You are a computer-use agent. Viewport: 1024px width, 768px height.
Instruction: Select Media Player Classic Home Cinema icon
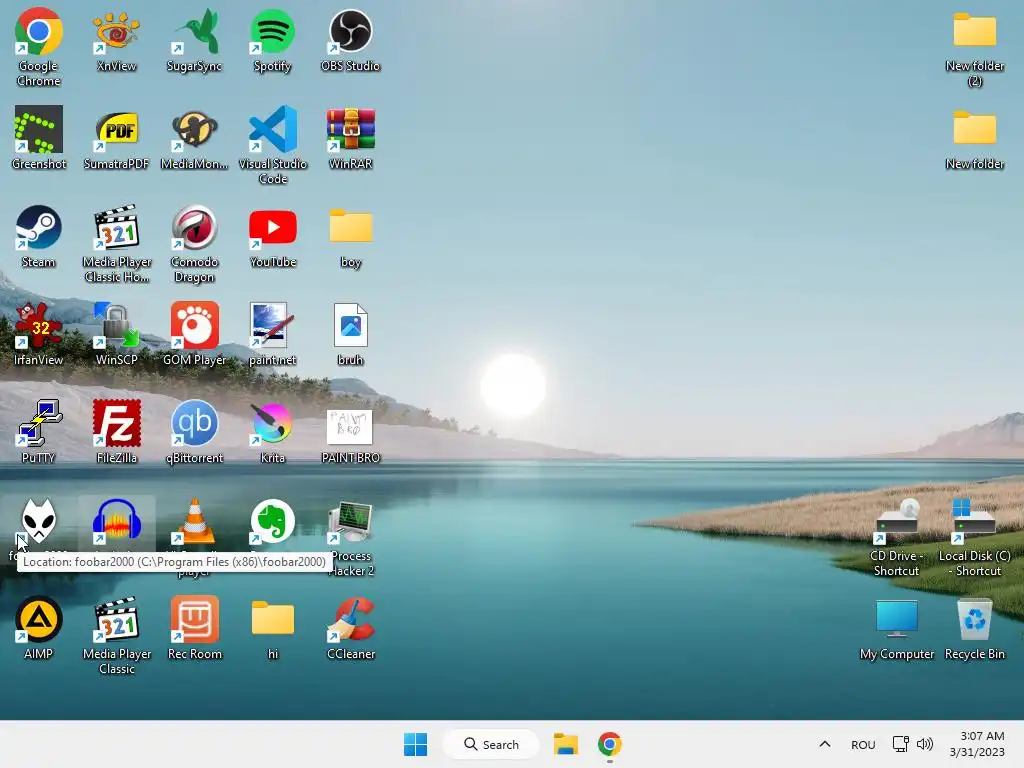[116, 227]
